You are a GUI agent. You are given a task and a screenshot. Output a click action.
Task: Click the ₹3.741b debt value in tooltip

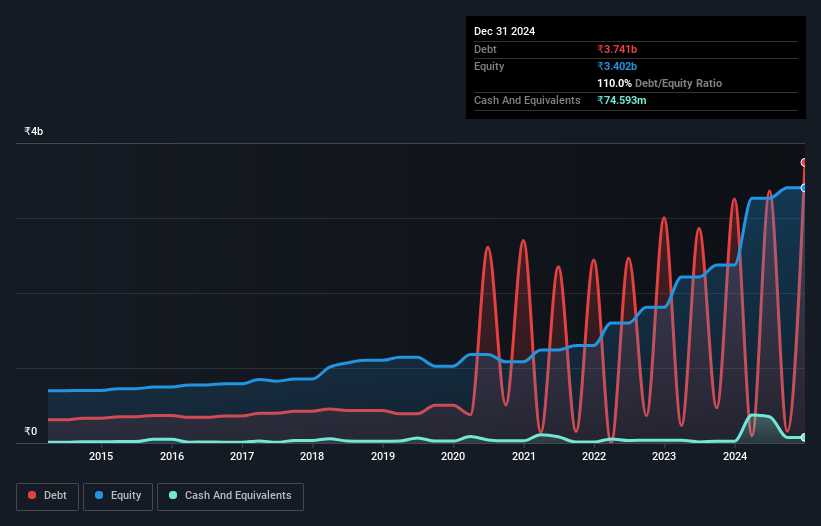point(617,49)
